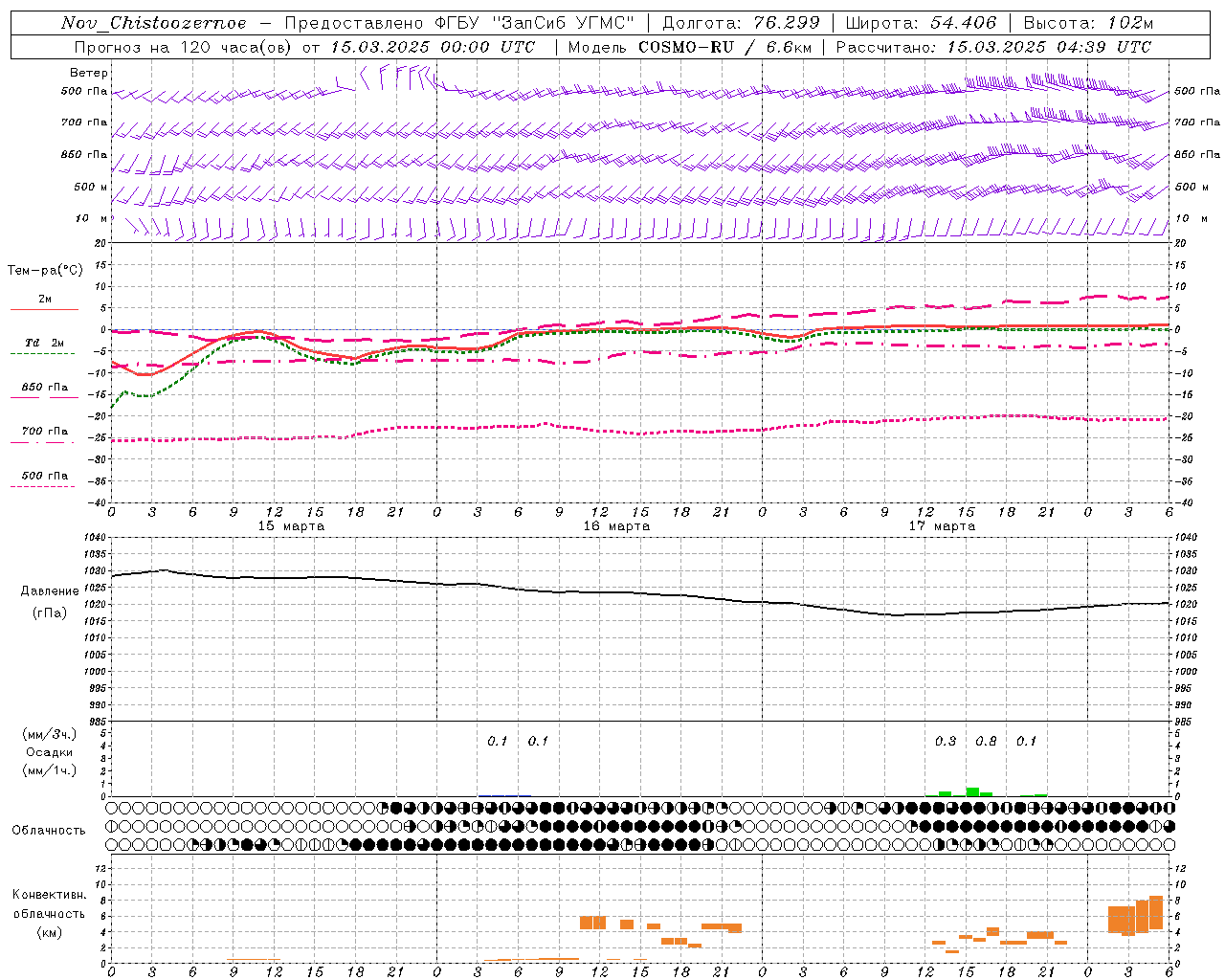1225x980 pixels.
Task: Click the Конвективн. convective cloud label
Action: 50,895
